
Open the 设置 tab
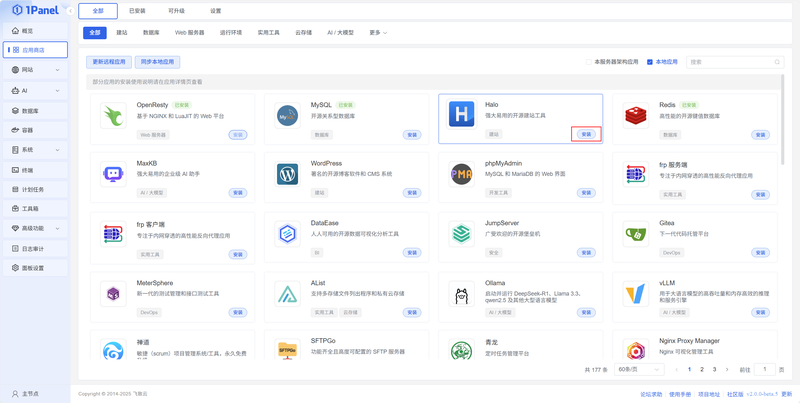(x=215, y=11)
